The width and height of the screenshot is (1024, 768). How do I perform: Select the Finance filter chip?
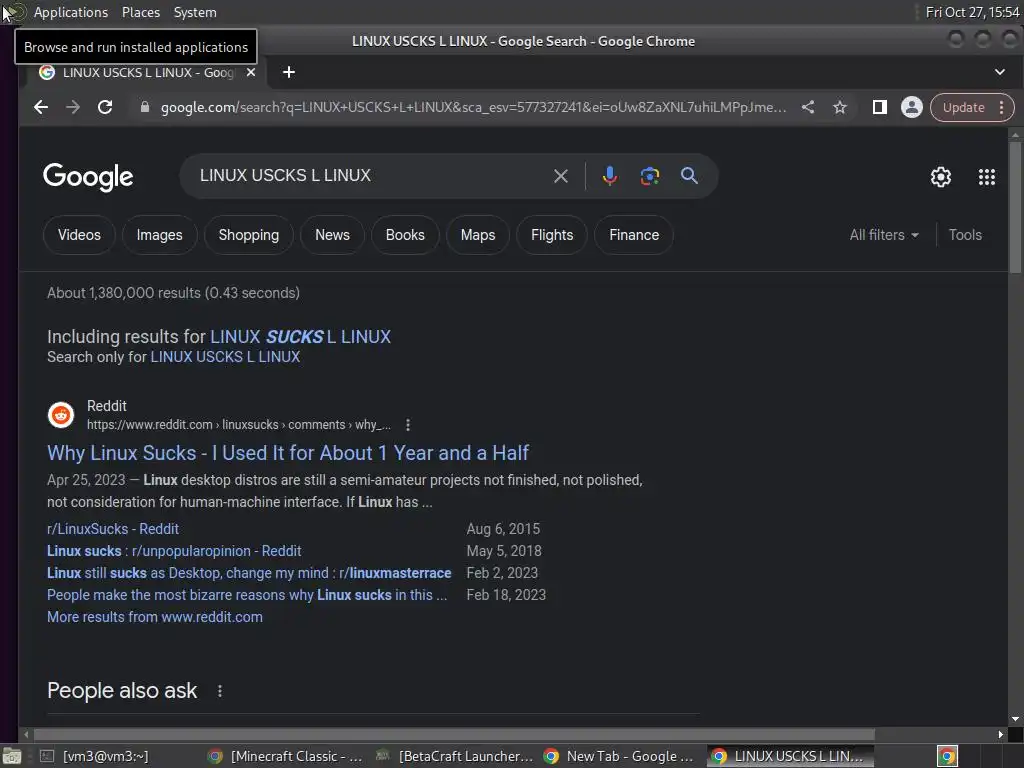[x=633, y=235]
